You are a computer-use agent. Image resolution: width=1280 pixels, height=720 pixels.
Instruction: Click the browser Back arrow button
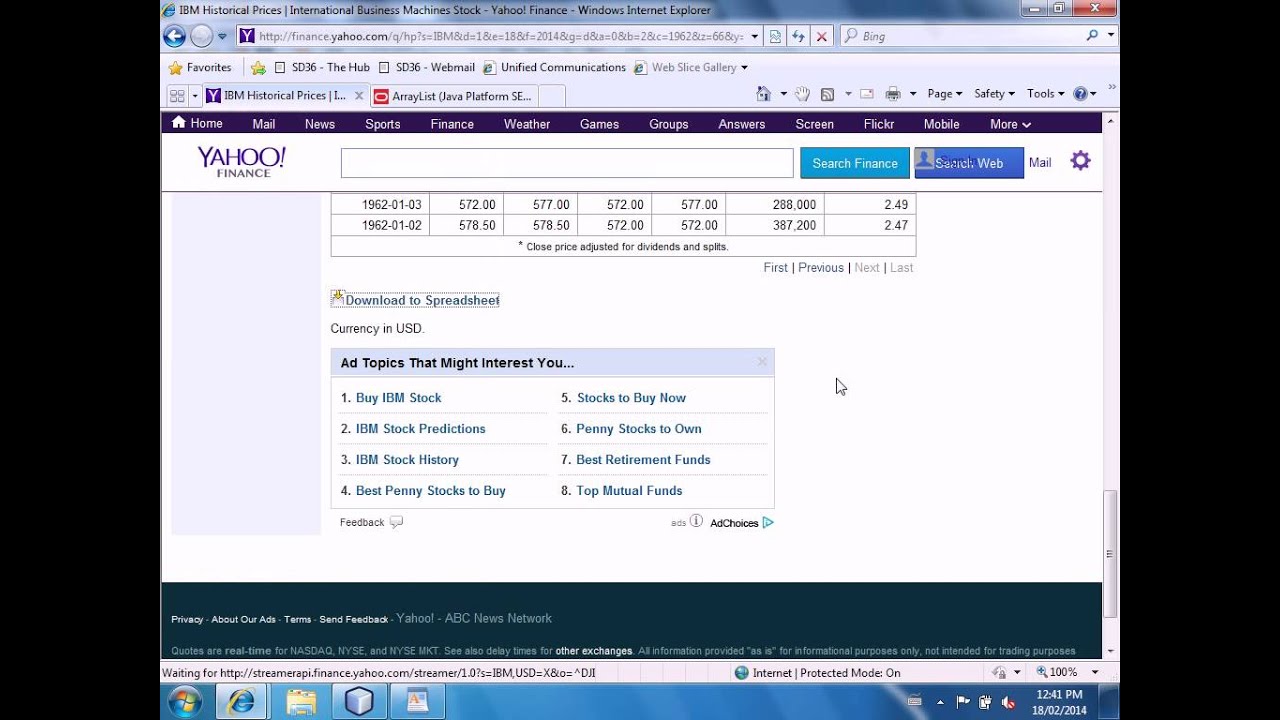(x=174, y=36)
